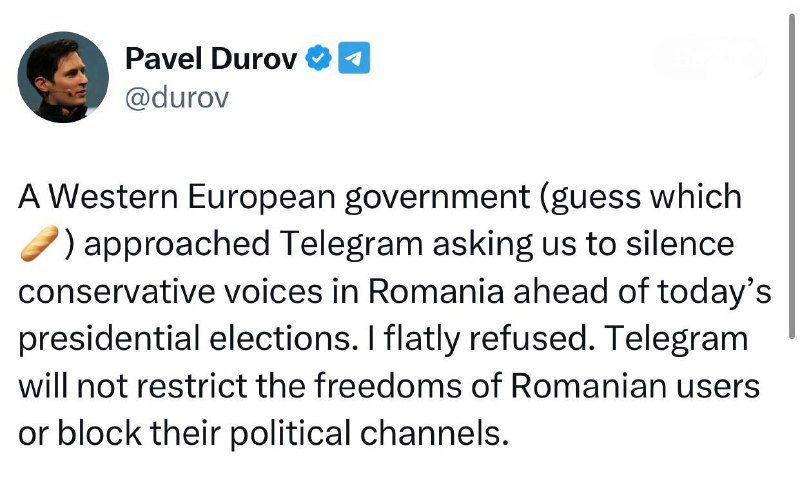Click the words "guess which" in parentheses
The height and width of the screenshot is (504, 800).
[645, 197]
